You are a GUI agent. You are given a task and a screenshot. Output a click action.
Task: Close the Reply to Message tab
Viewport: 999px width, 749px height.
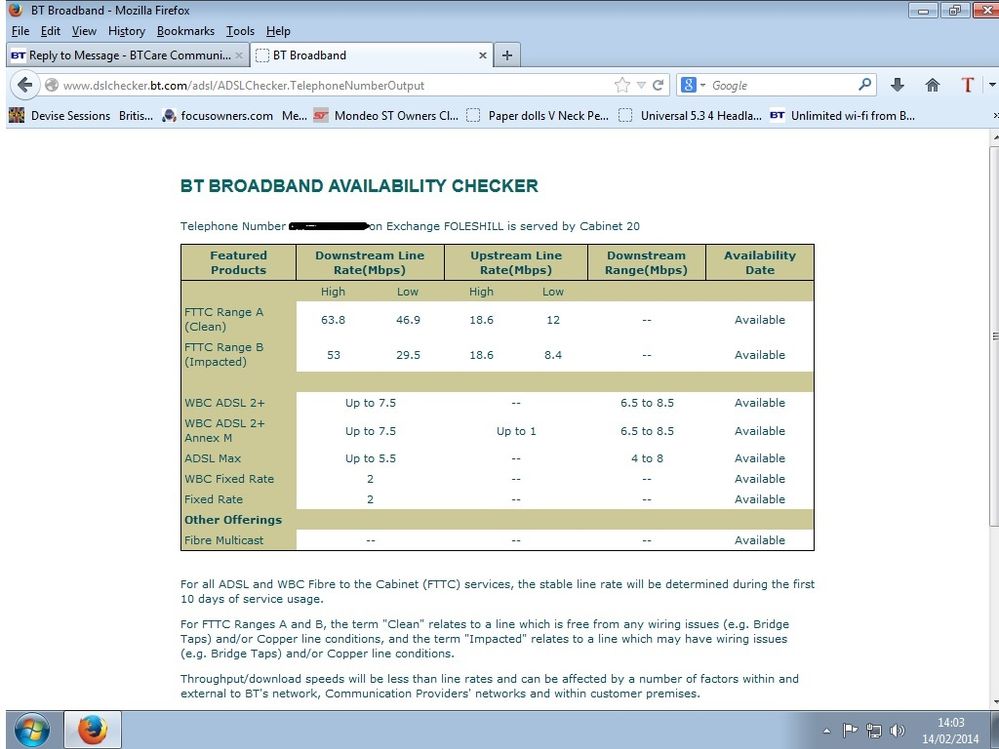239,55
